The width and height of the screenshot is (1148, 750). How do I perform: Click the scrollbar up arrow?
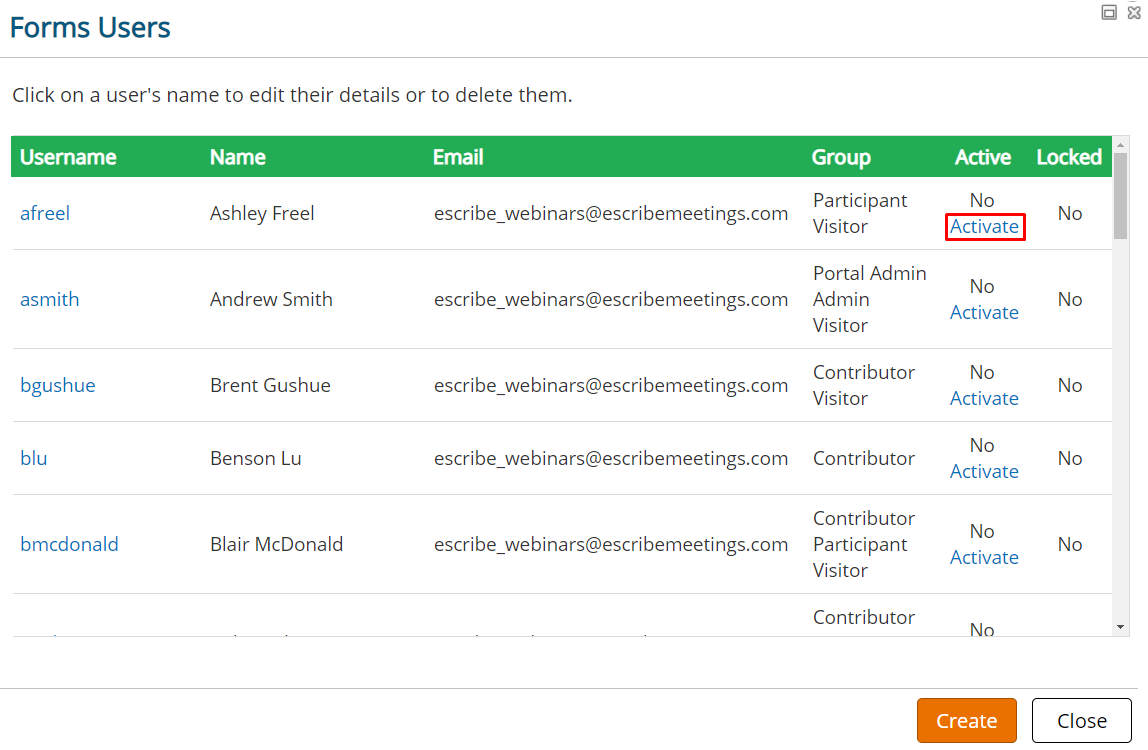(1120, 146)
